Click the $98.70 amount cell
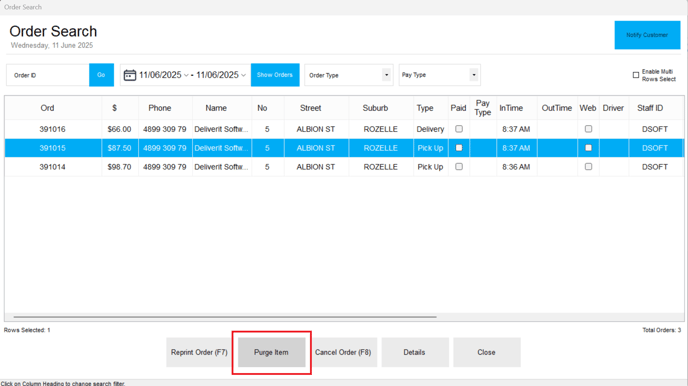The image size is (688, 386). coord(119,167)
